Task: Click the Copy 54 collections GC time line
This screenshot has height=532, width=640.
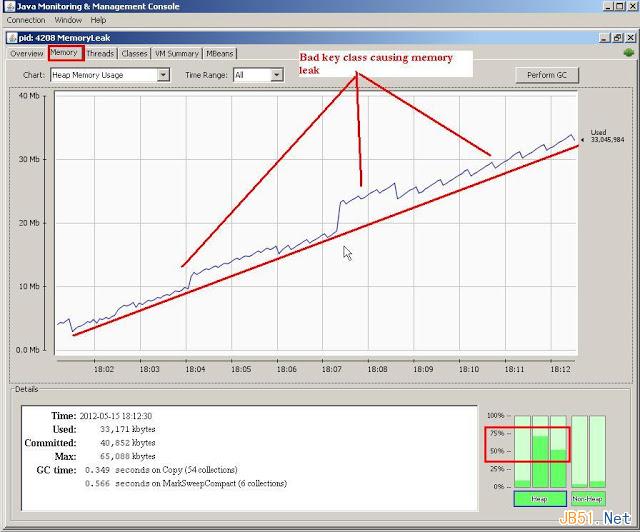Action: 161,470
